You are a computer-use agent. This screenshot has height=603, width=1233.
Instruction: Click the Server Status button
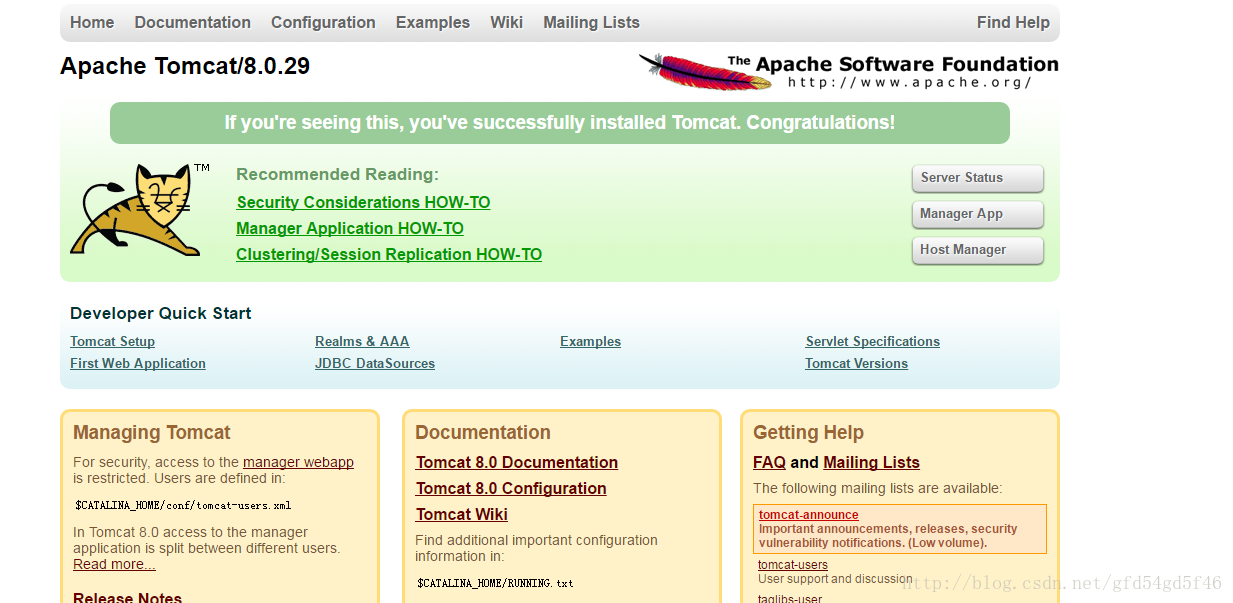pos(977,178)
